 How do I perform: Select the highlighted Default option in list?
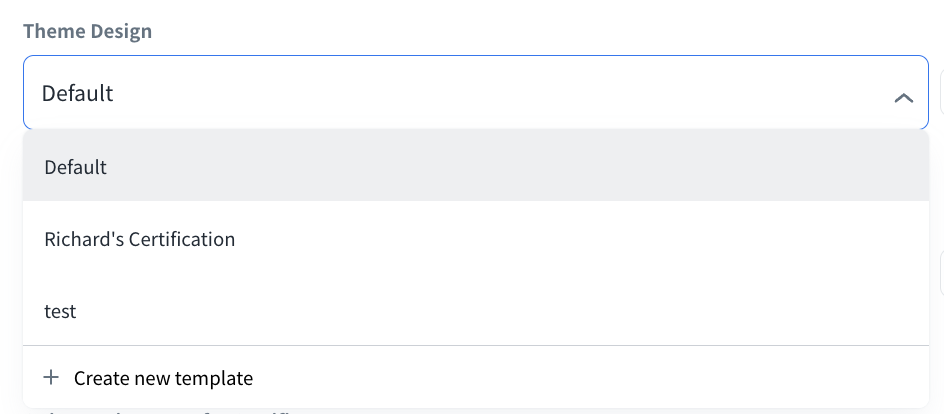click(76, 167)
